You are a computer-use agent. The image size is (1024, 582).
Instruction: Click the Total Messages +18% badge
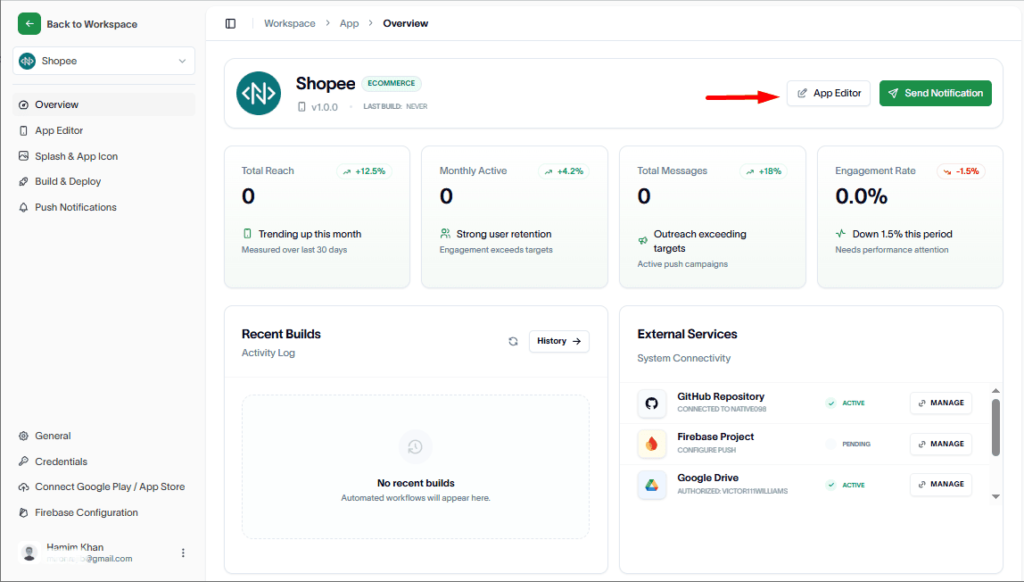[x=763, y=171]
